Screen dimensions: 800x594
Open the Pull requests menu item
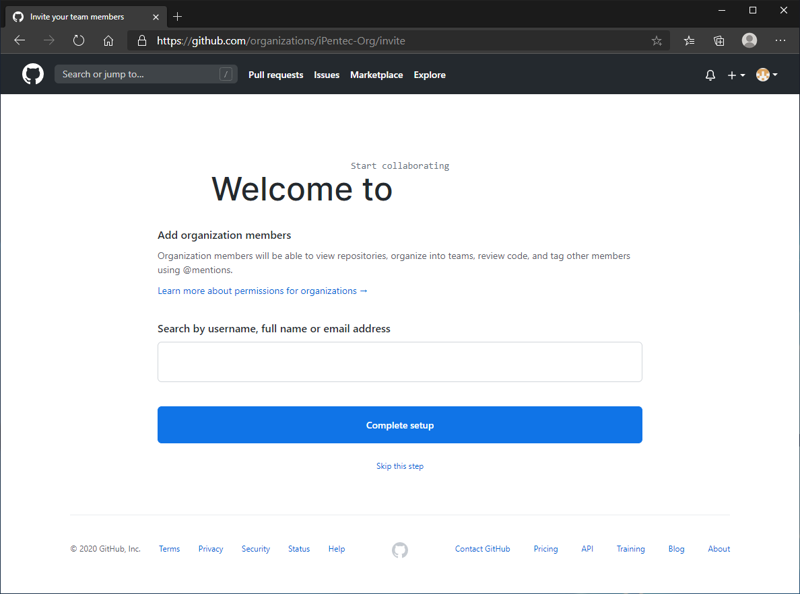[276, 74]
